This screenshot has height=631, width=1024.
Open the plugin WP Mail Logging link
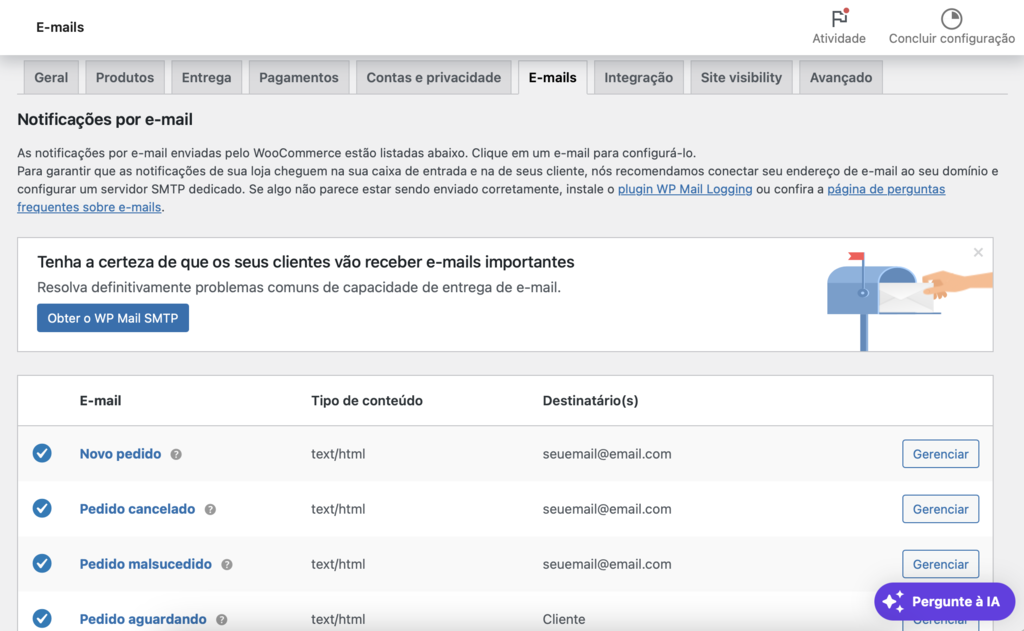[685, 188]
